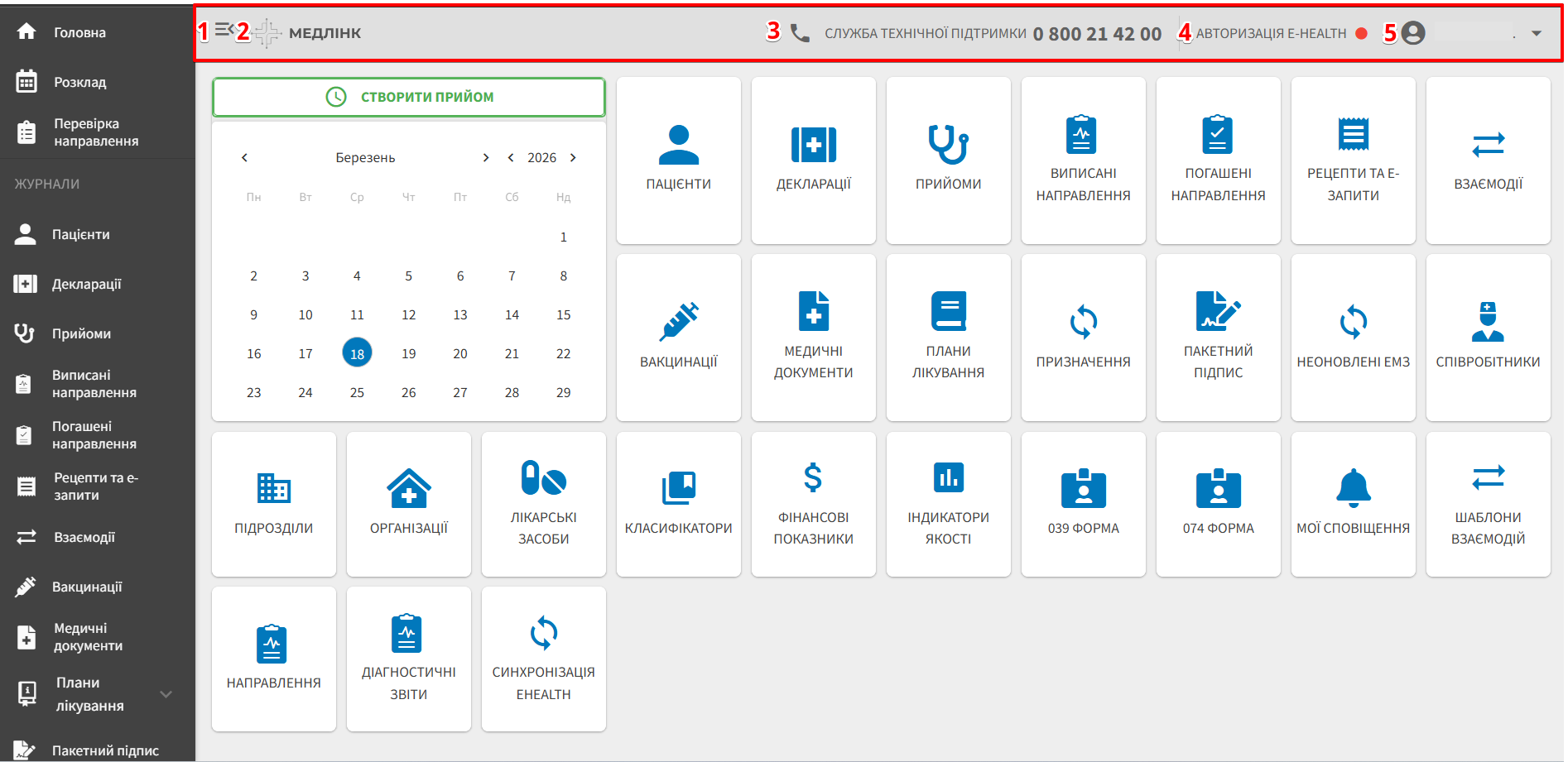
Task: Click the tech support phone number
Action: (1097, 34)
